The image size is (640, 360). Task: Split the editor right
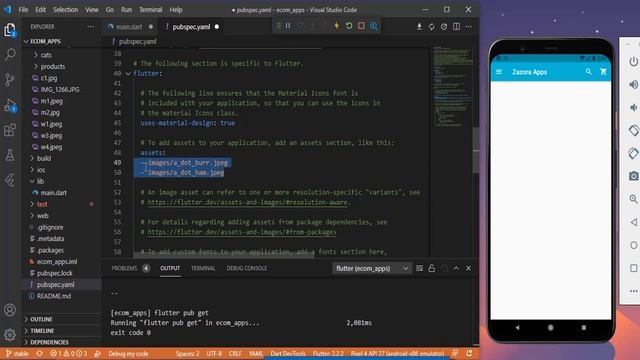click(x=456, y=27)
